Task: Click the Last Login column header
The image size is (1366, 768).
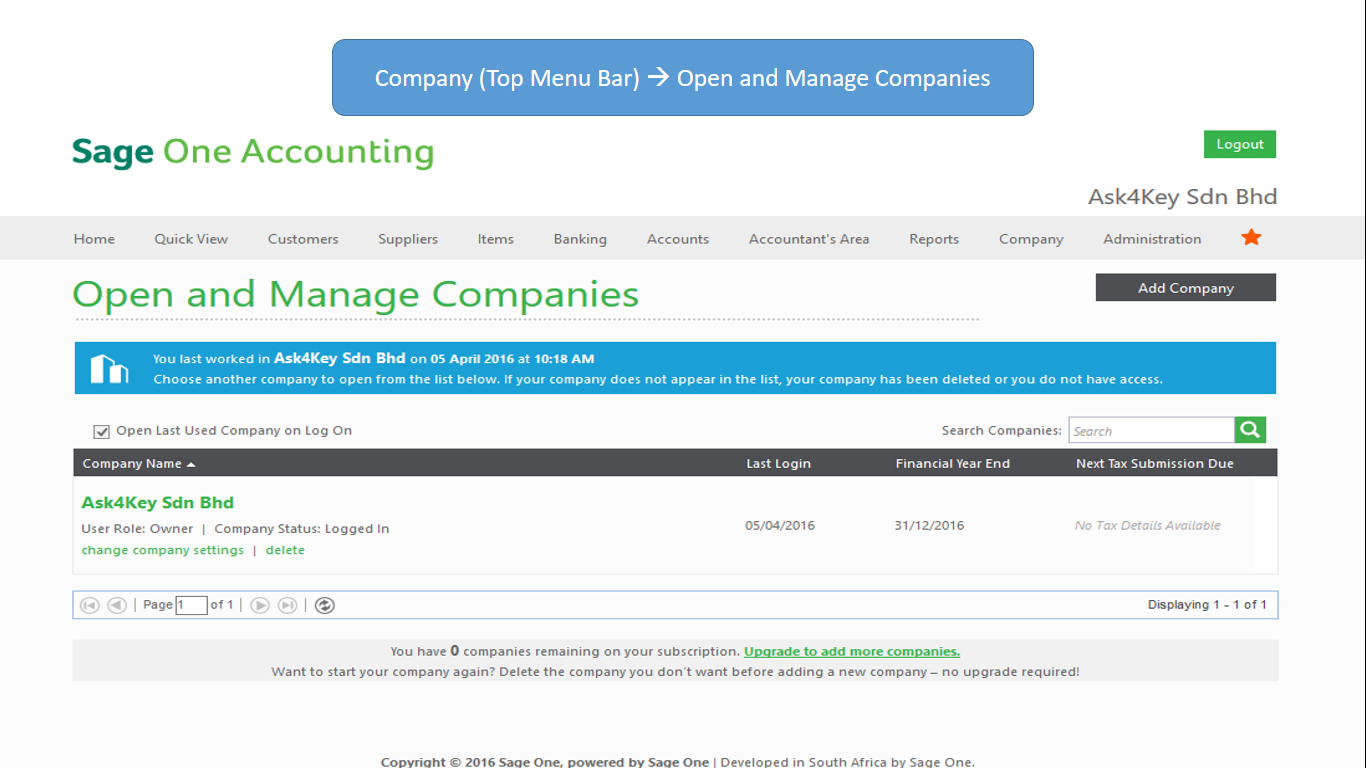Action: (x=778, y=463)
